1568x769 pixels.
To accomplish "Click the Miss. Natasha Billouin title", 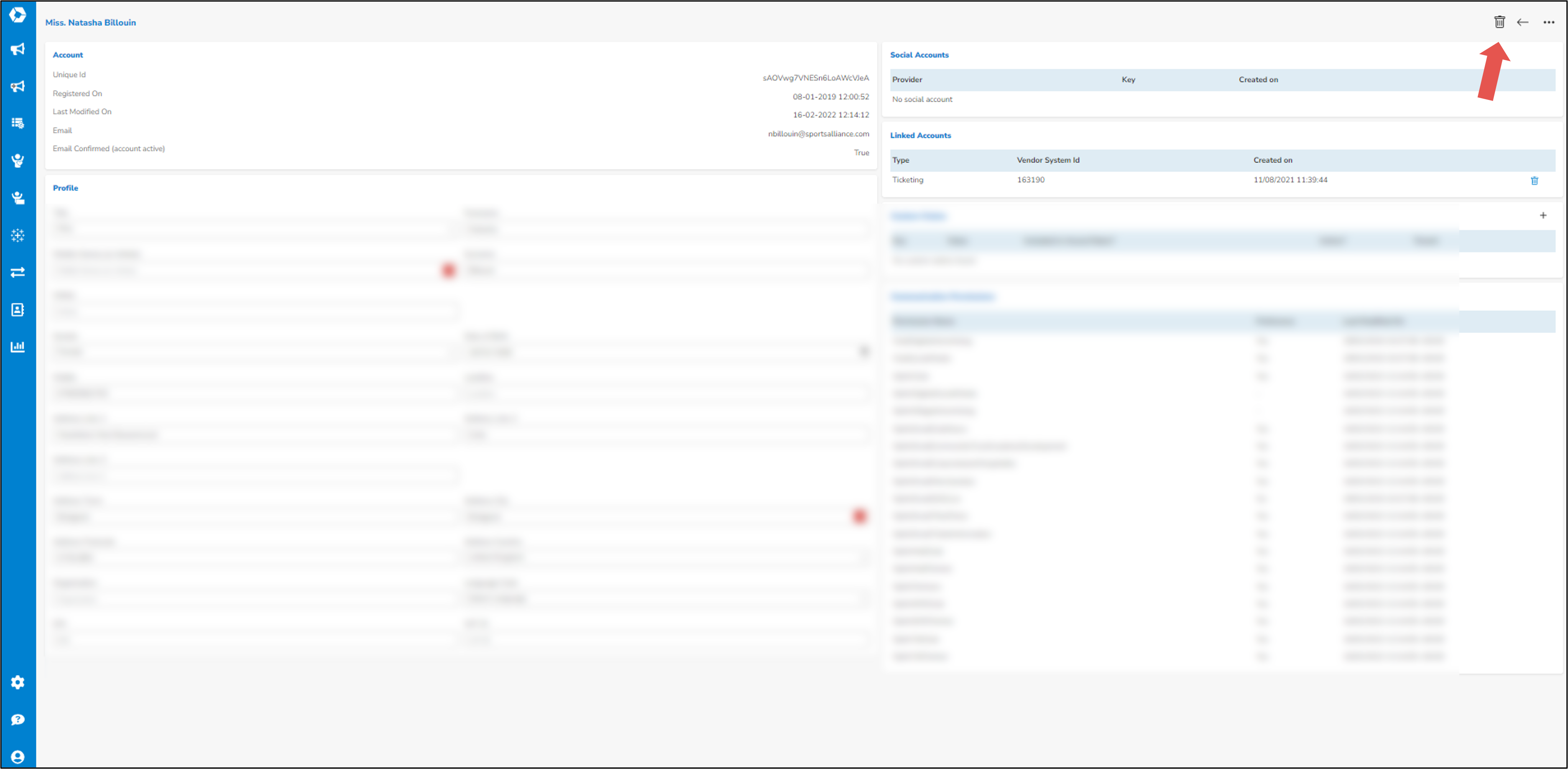I will pyautogui.click(x=91, y=23).
